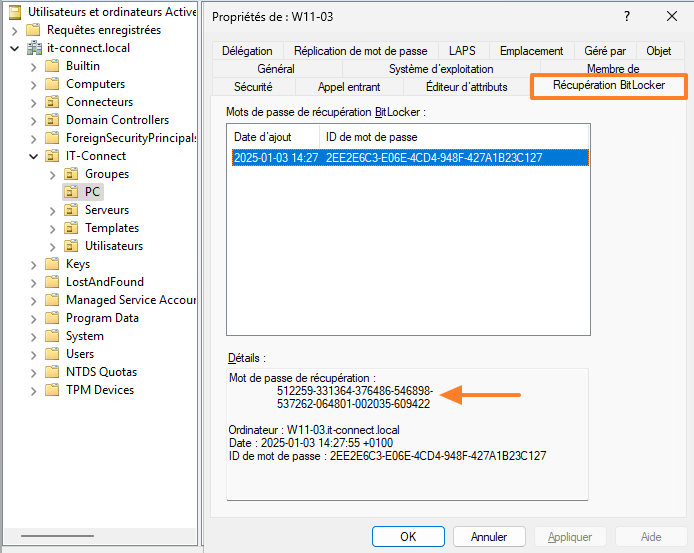Expand the Builtin container

pyautogui.click(x=34, y=67)
